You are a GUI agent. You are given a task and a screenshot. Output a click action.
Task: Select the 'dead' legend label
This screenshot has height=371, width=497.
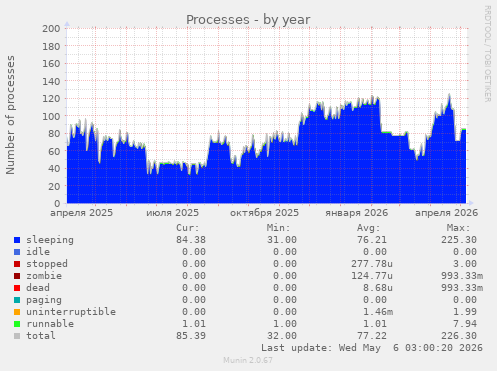point(38,288)
